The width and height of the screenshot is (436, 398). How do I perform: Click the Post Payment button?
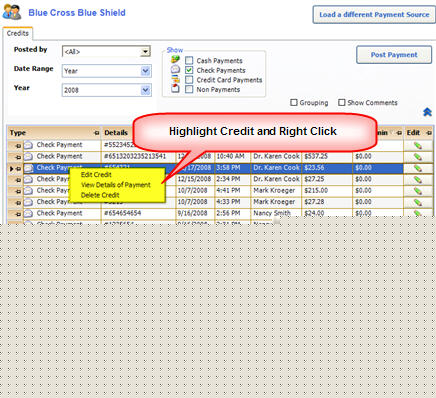pos(394,55)
